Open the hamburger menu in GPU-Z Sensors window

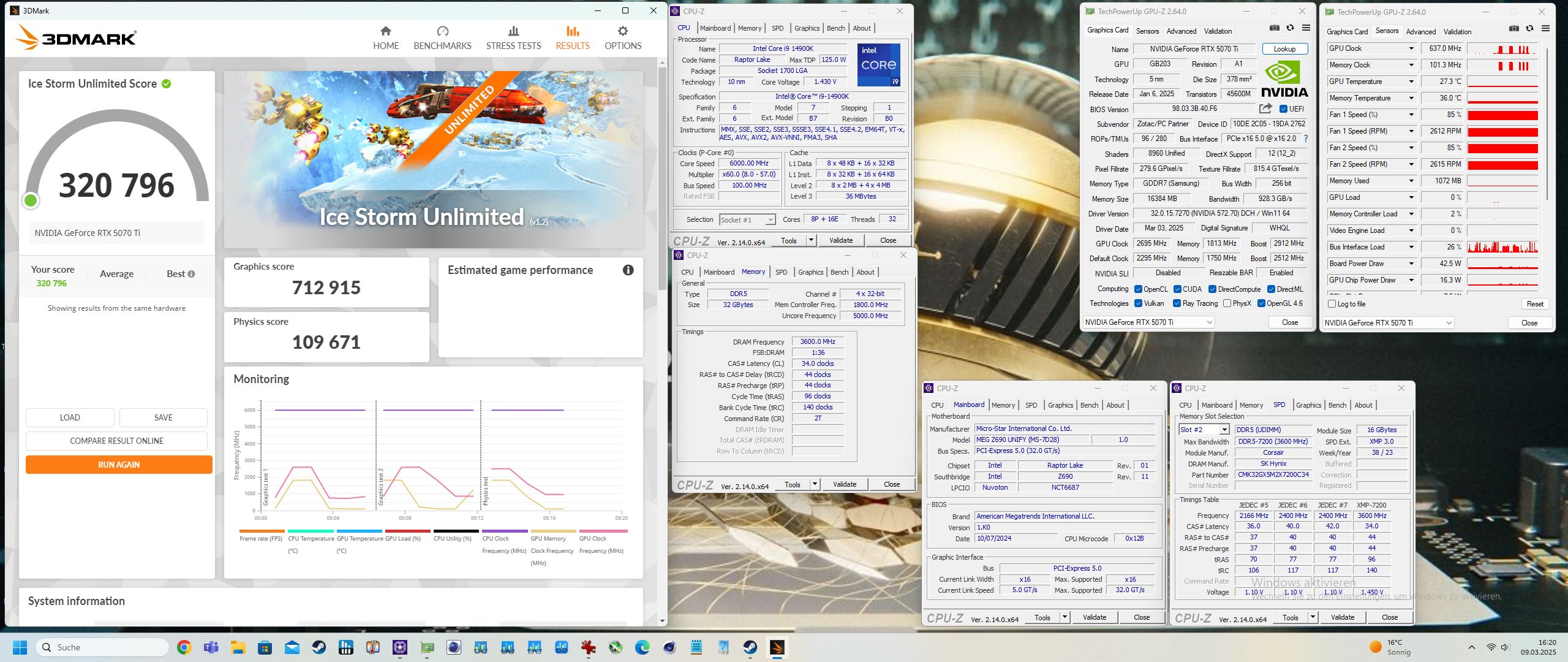tap(1545, 29)
